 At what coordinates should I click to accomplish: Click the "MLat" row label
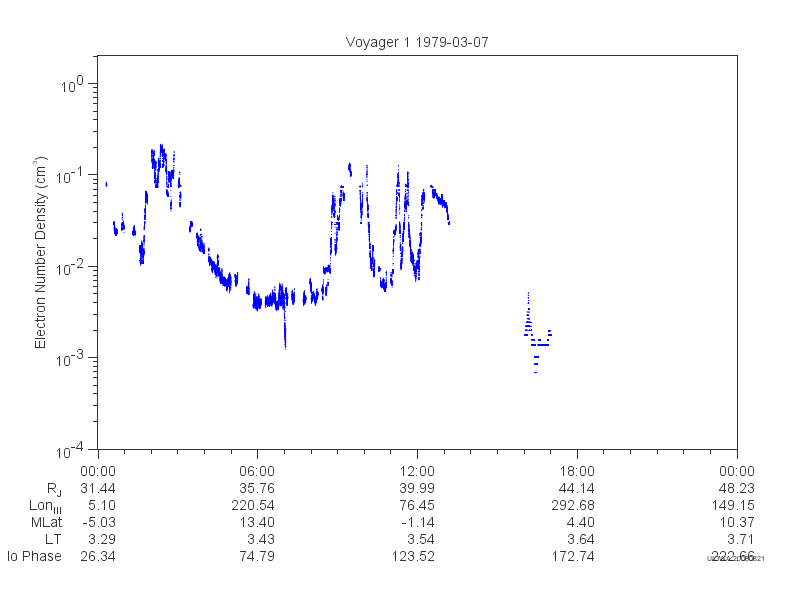(47, 522)
